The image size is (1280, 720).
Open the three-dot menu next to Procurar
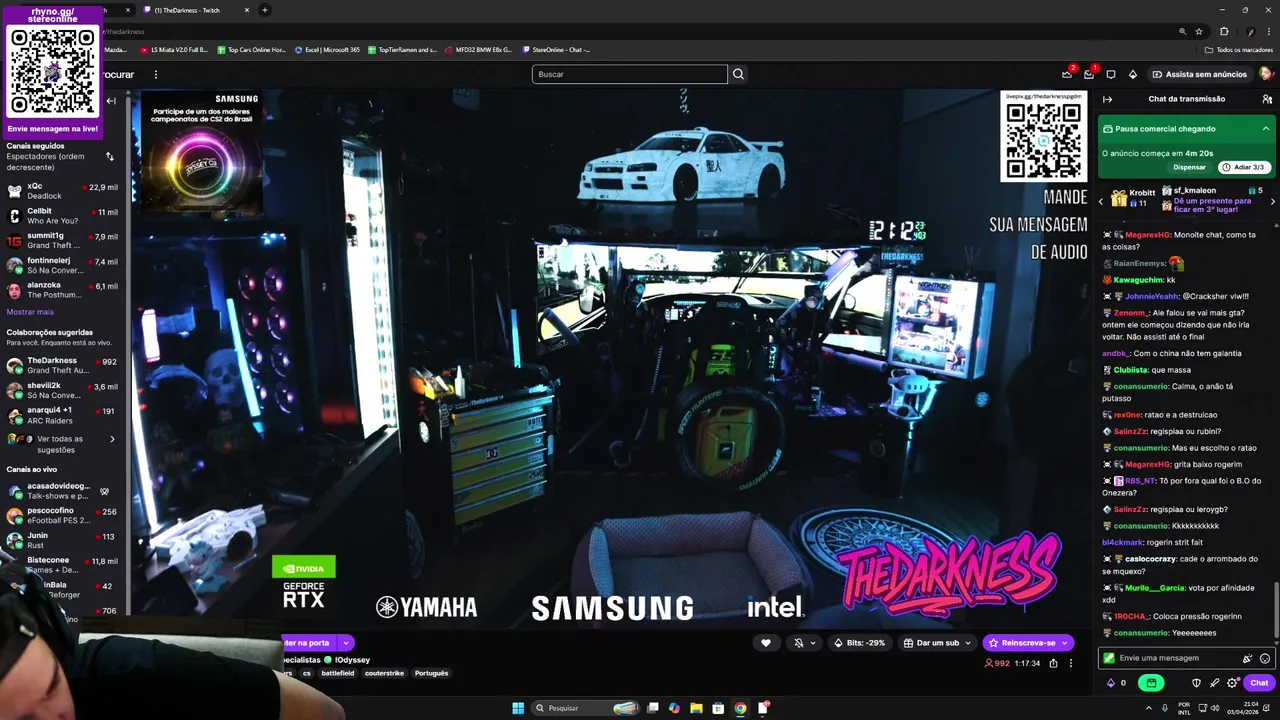click(x=155, y=74)
